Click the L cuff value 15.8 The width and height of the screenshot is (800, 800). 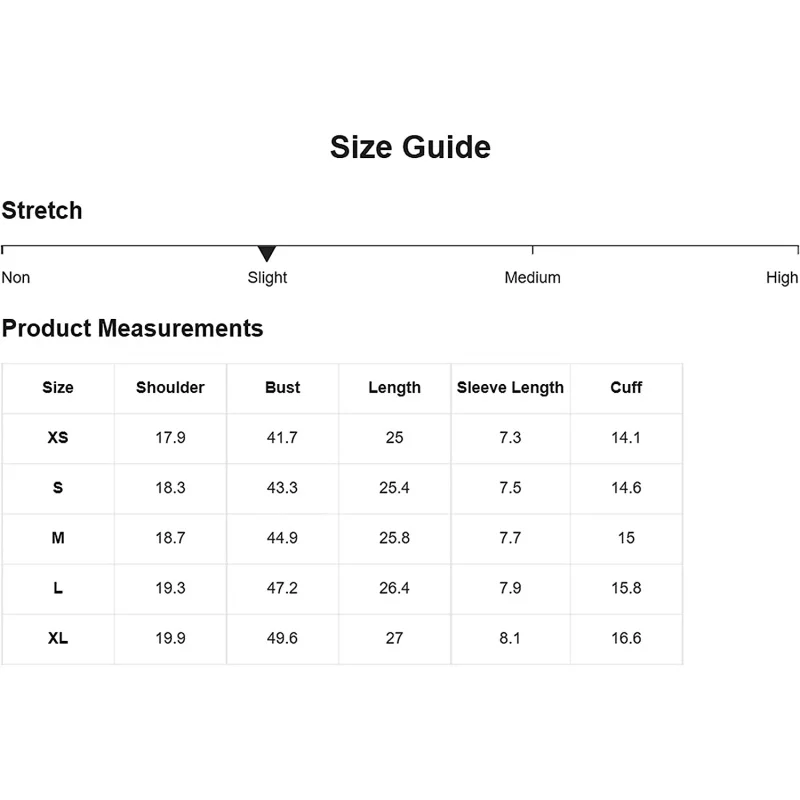(626, 588)
